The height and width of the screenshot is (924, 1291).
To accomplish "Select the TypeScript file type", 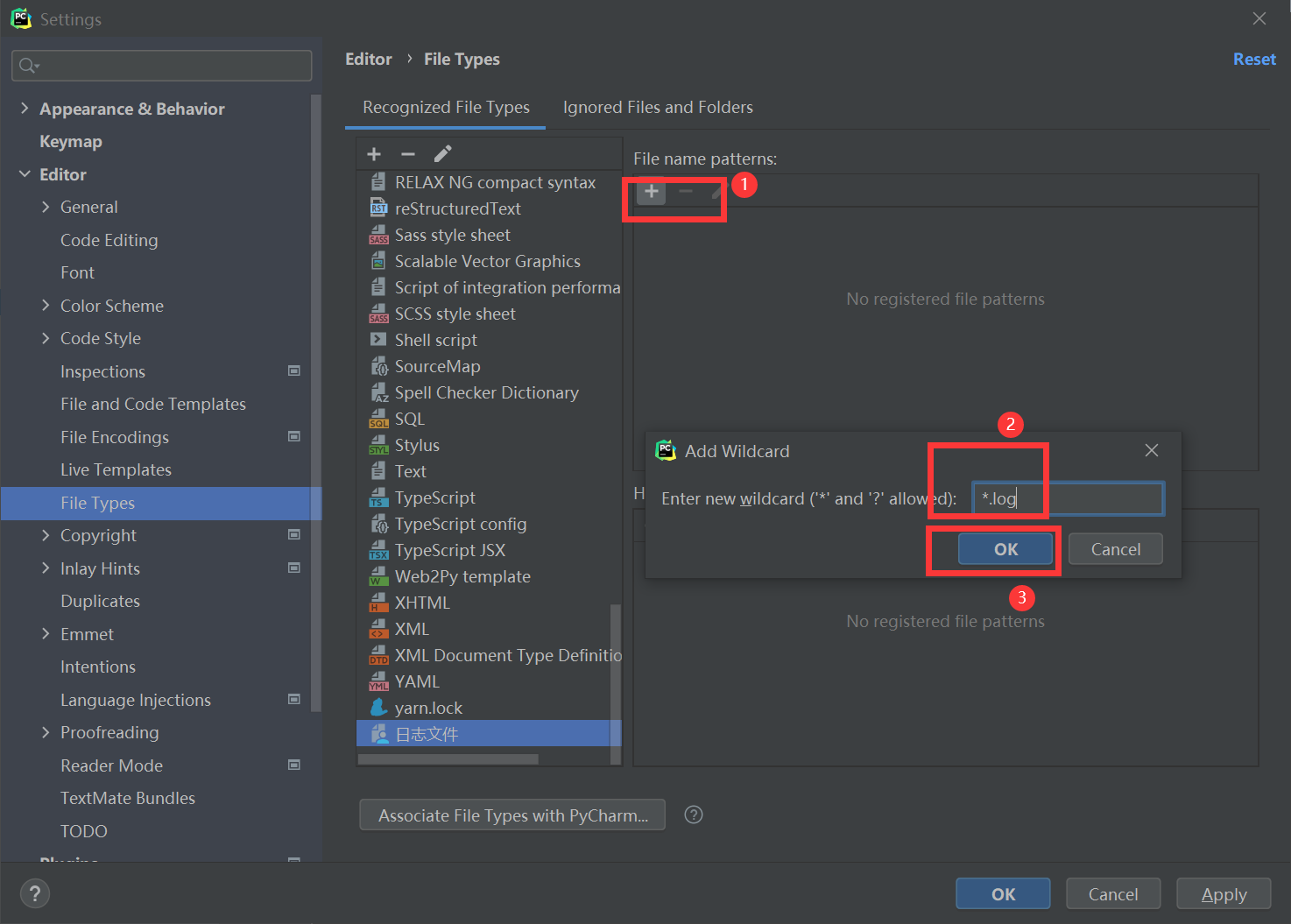I will click(434, 497).
